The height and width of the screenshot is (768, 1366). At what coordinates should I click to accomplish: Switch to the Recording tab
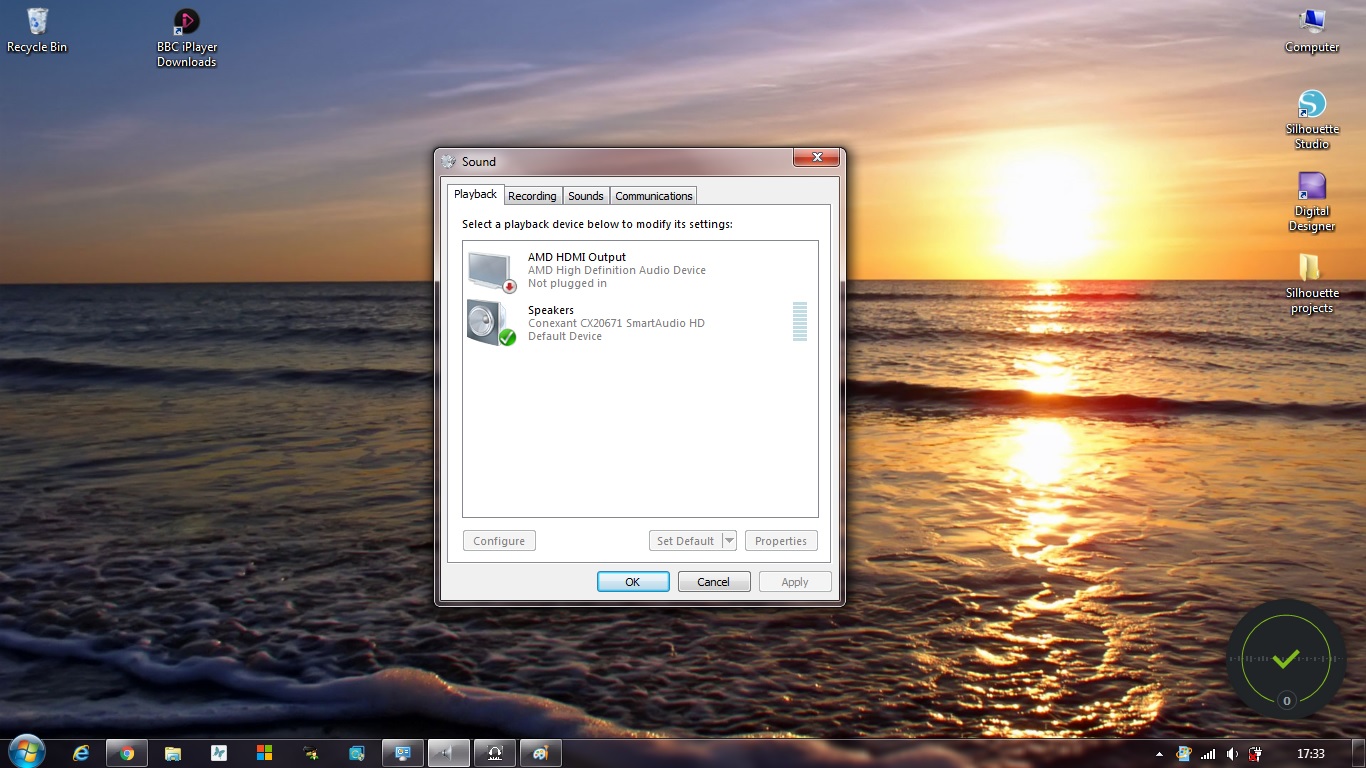point(532,196)
